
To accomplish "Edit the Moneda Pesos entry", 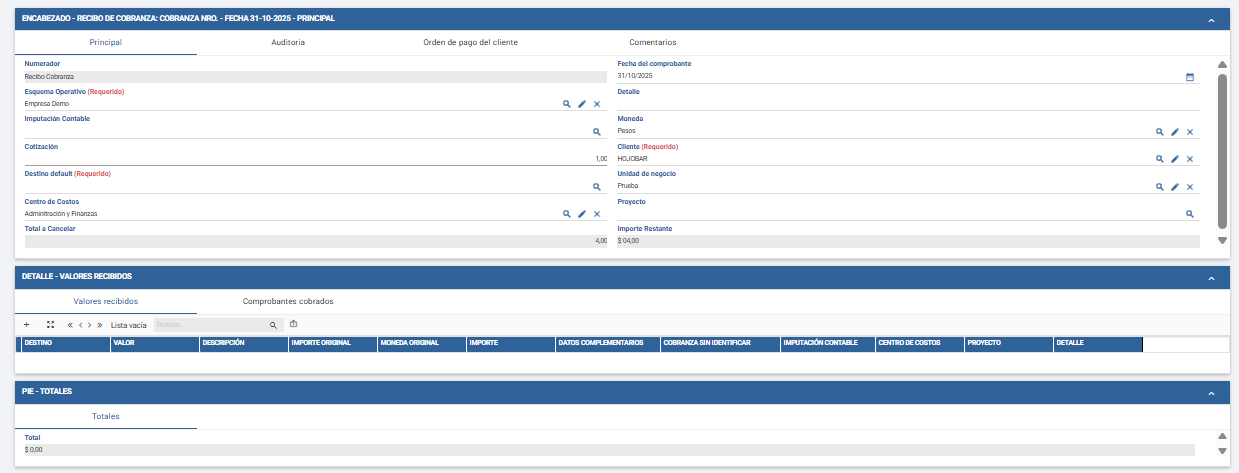I will (1175, 132).
